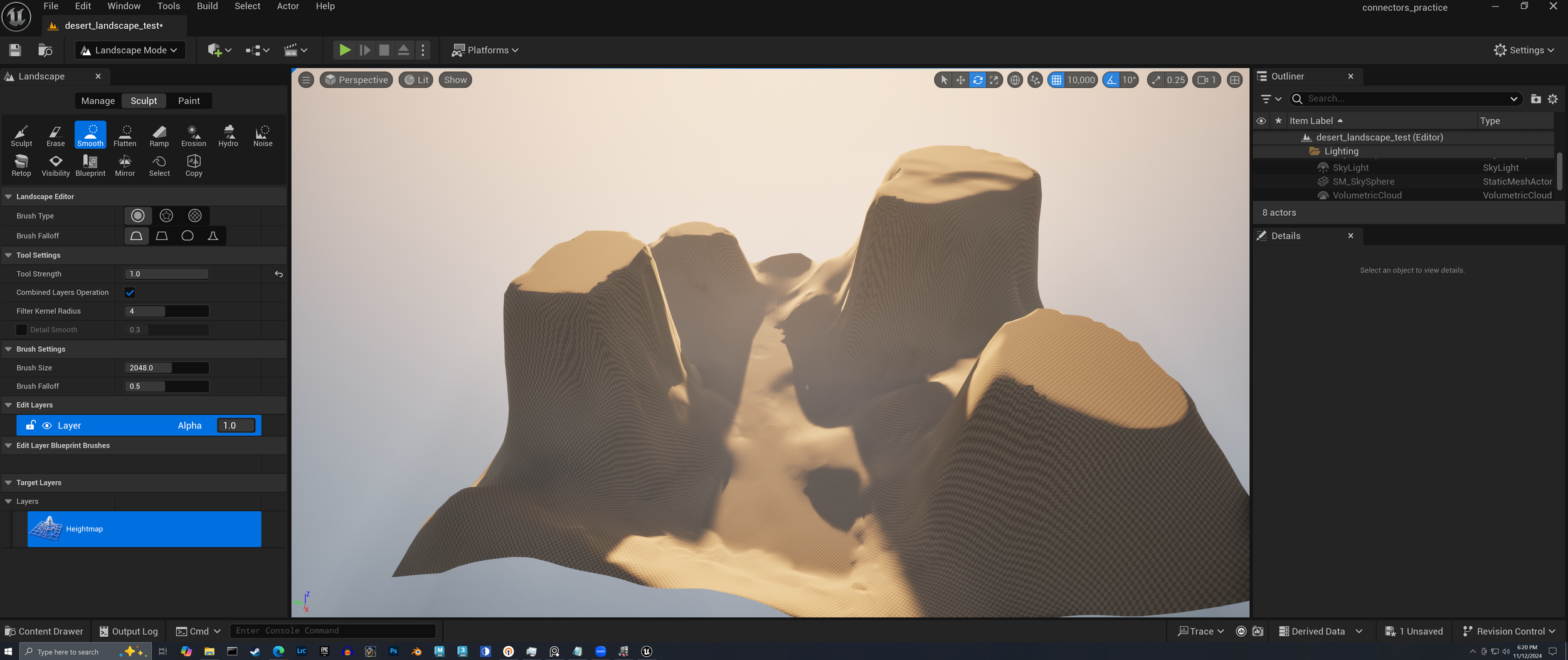Open the Revision Control dropdown
Screen dimensions: 1568x660
[1509, 632]
